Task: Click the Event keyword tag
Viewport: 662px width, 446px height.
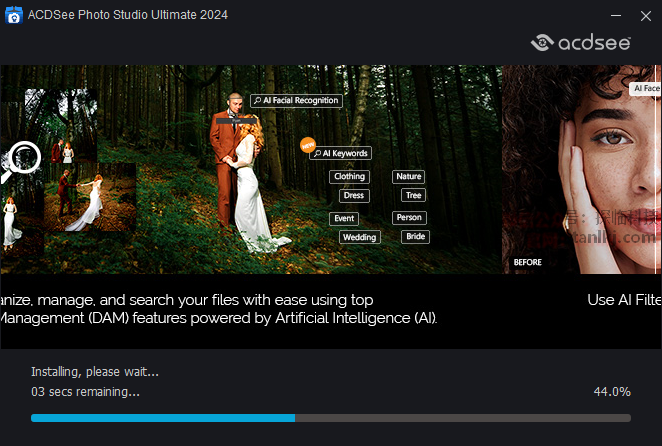Action: pyautogui.click(x=344, y=218)
